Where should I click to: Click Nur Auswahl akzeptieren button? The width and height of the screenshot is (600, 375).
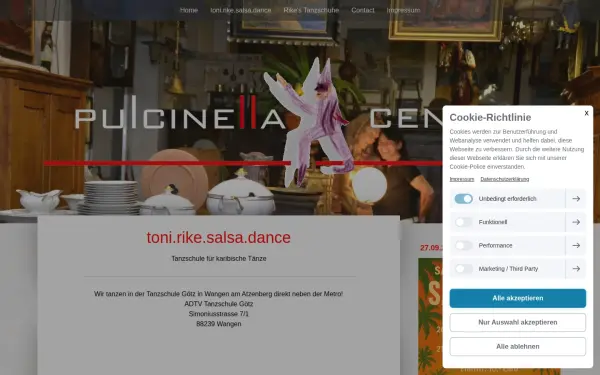(517, 322)
